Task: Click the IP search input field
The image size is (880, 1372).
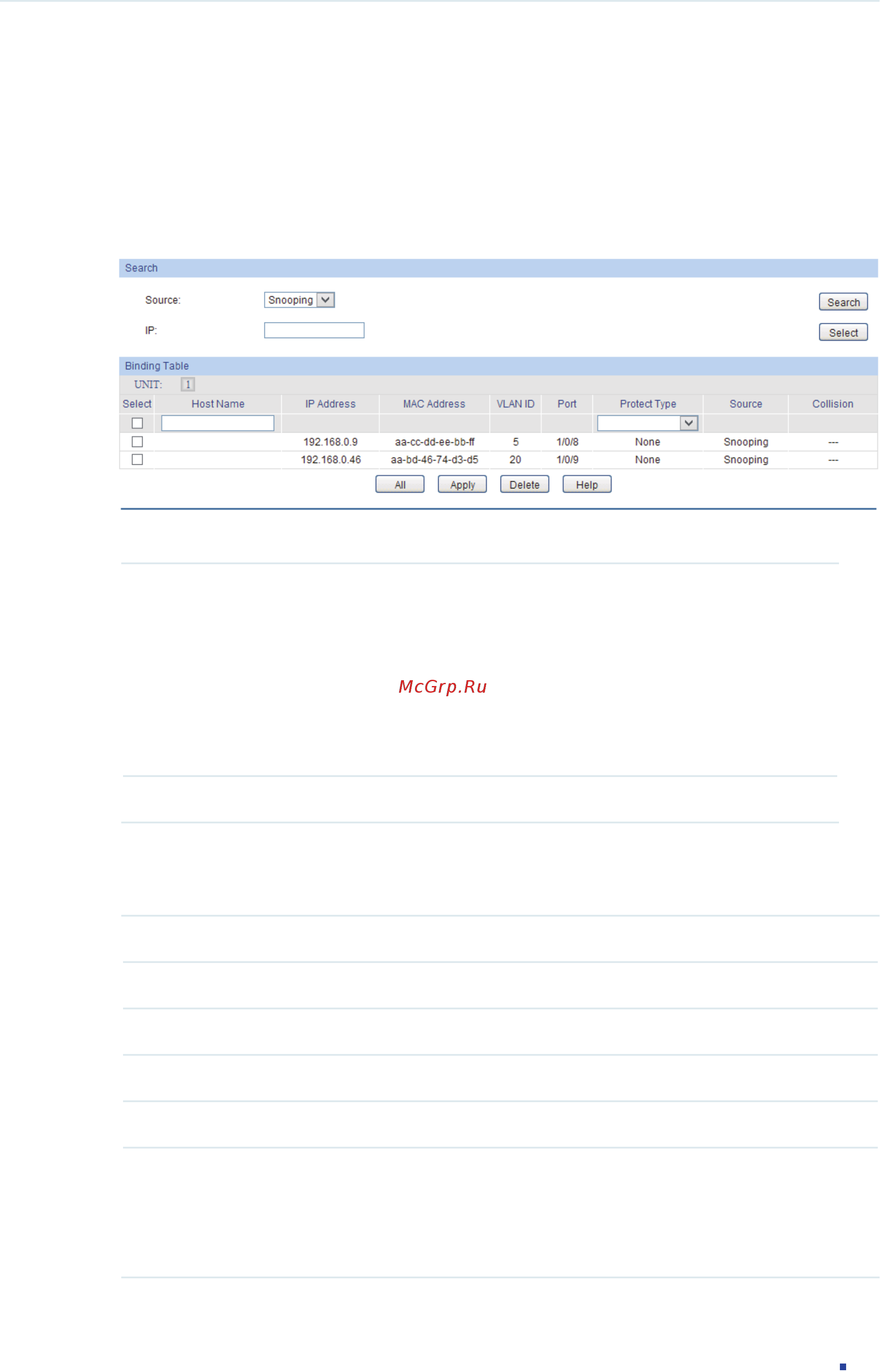Action: 314,331
